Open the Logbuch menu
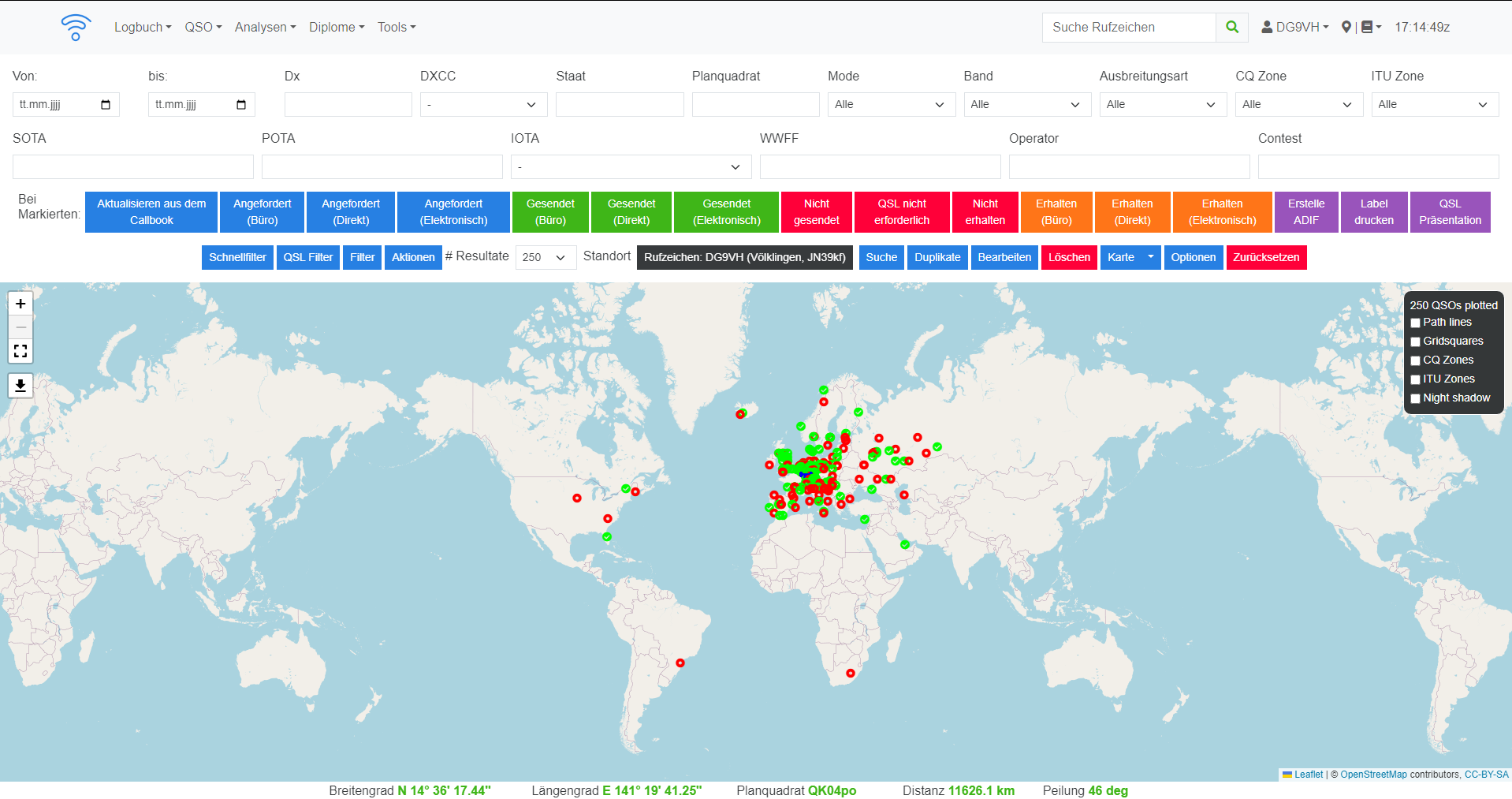Screen dimensions: 1512x799 142,27
